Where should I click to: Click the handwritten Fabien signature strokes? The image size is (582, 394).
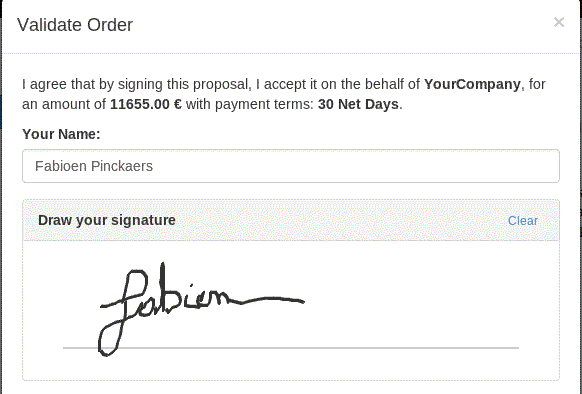pos(202,309)
